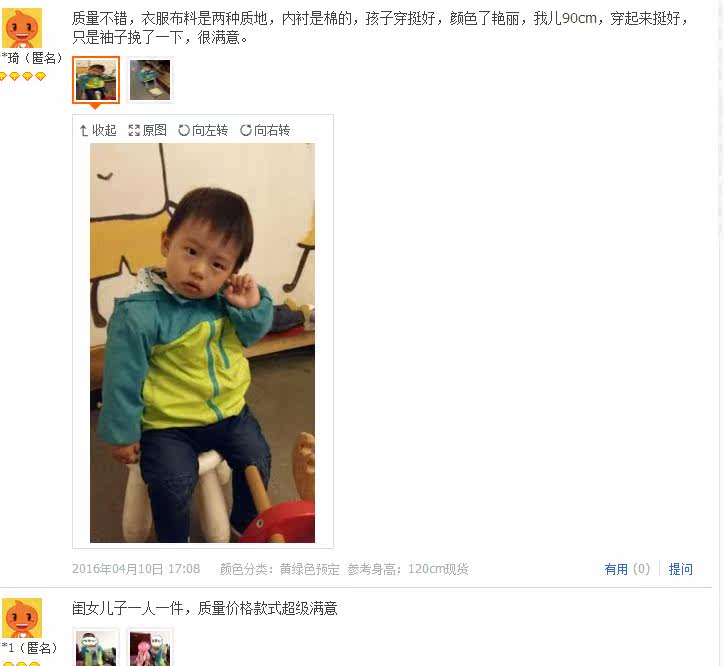Click the first reviewer's diamond rating icons
The width and height of the screenshot is (724, 666).
(x=23, y=76)
